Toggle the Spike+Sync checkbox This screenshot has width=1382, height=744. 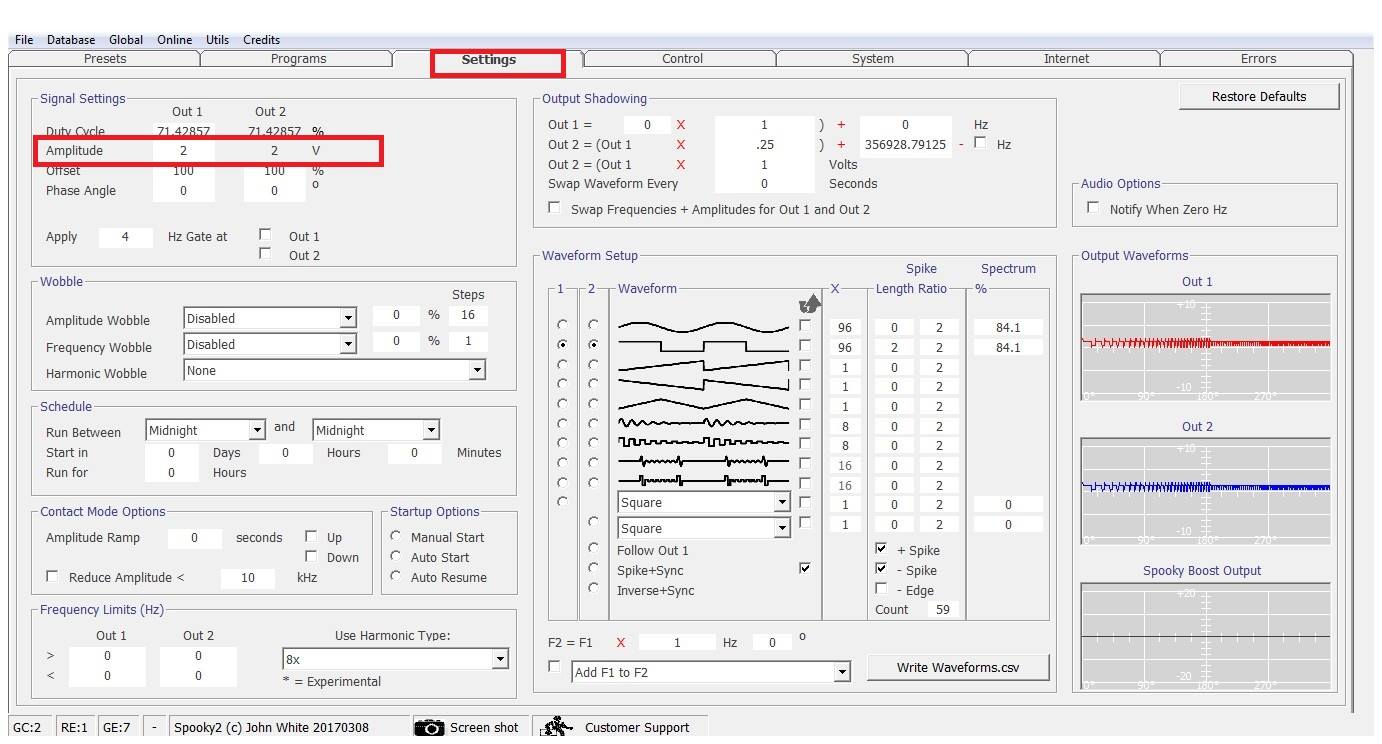[x=805, y=568]
